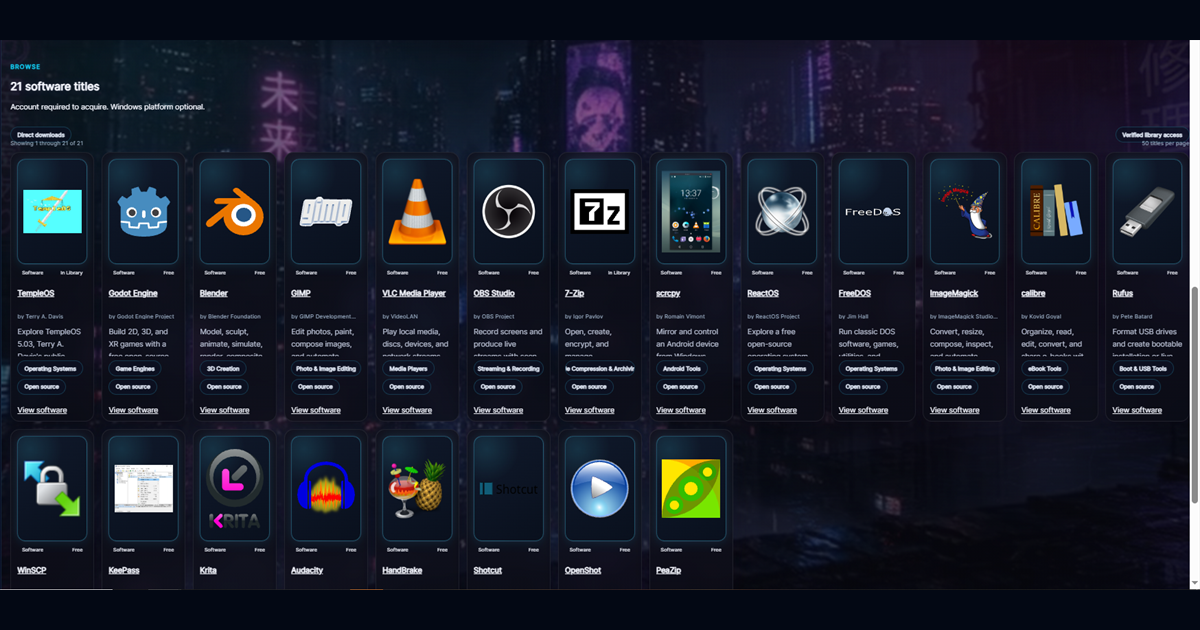Screen dimensions: 1200x630
Task: Click the Streaming & Recording tag
Action: point(508,369)
